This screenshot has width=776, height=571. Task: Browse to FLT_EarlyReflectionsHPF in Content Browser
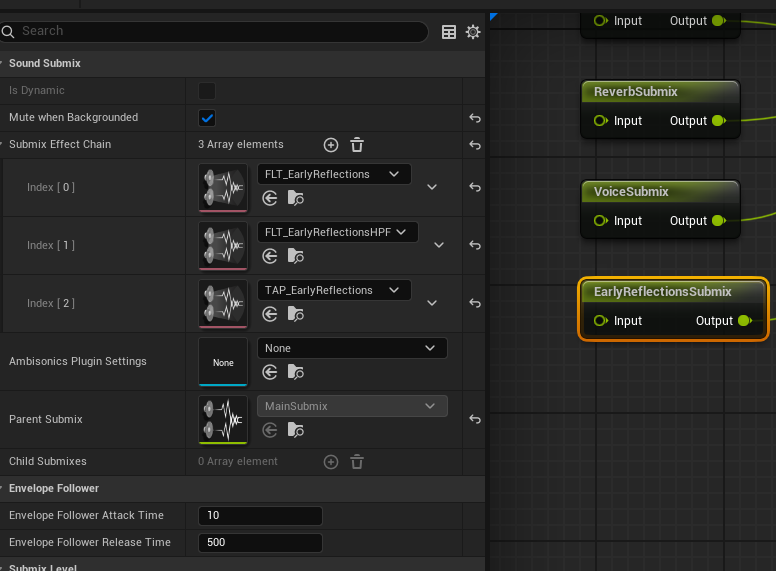click(295, 256)
